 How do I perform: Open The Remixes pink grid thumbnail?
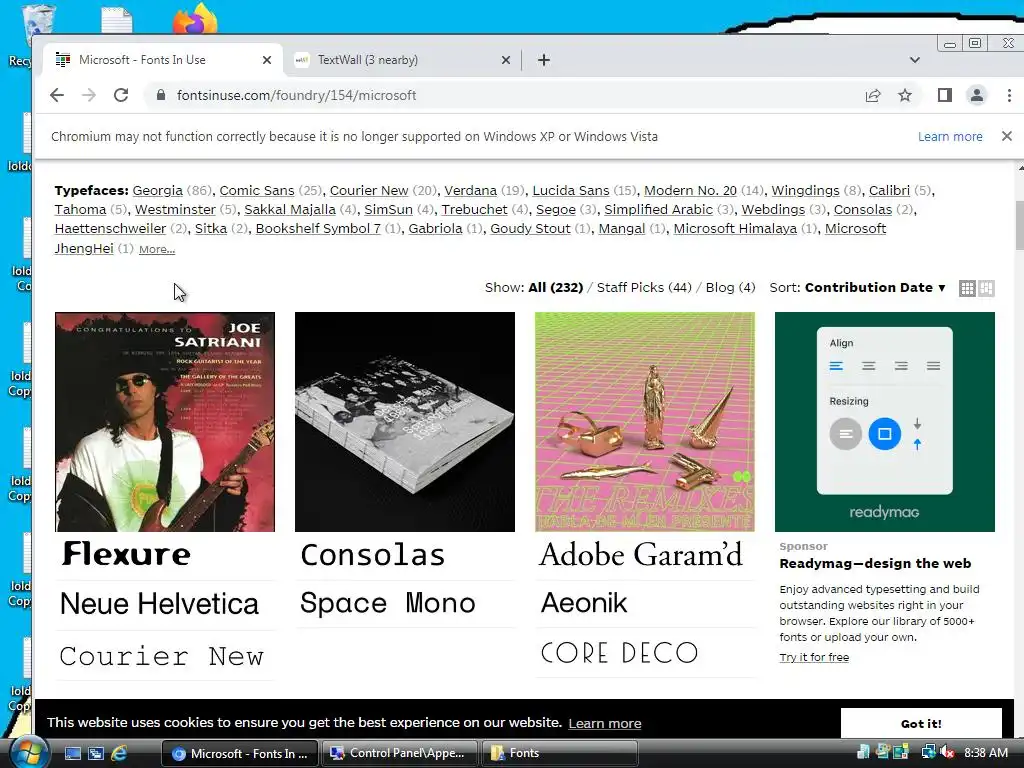tap(645, 422)
